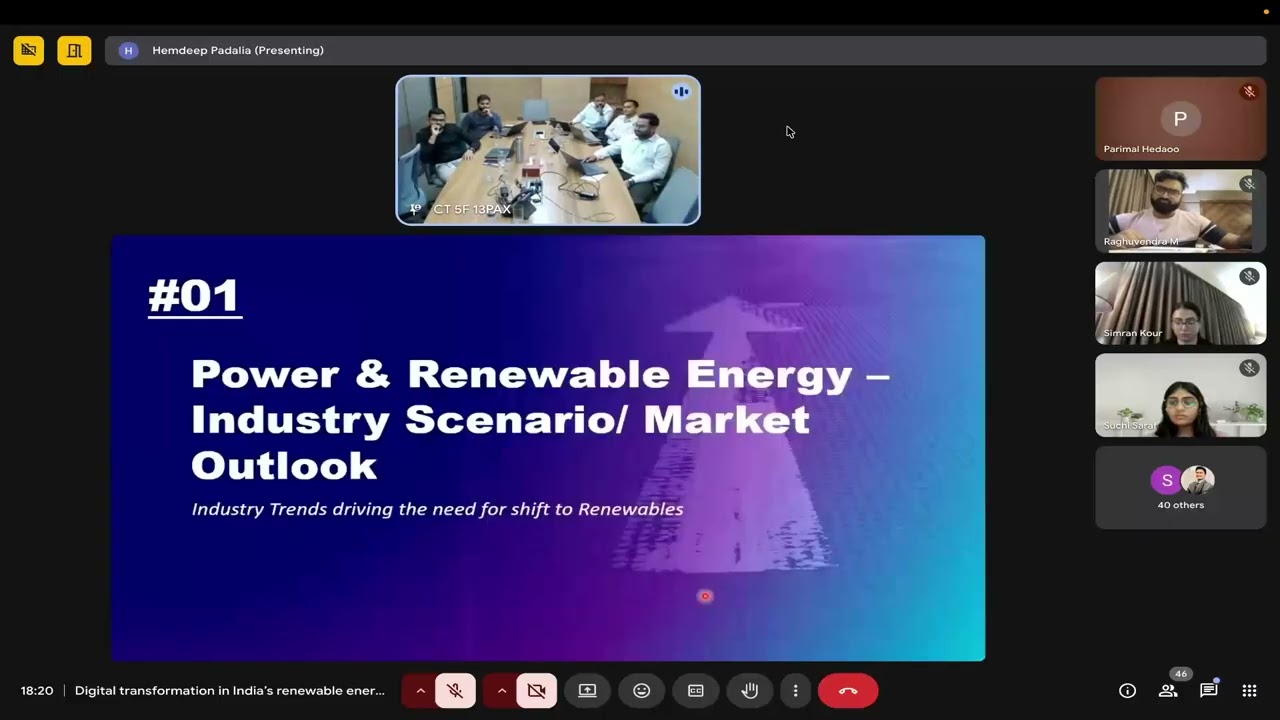Click the yellow stop presentation icon
This screenshot has height=720, width=1280.
[28, 50]
